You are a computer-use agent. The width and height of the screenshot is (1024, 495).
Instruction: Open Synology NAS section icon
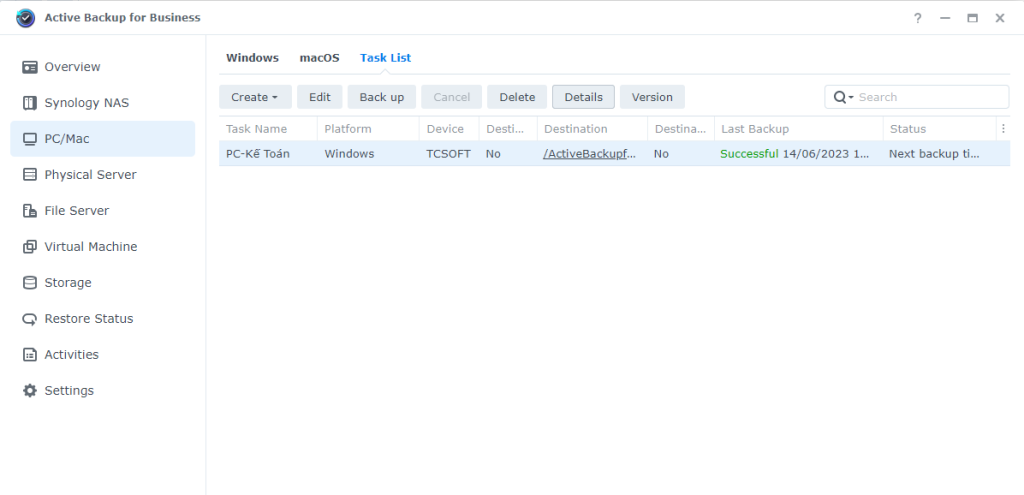[29, 103]
